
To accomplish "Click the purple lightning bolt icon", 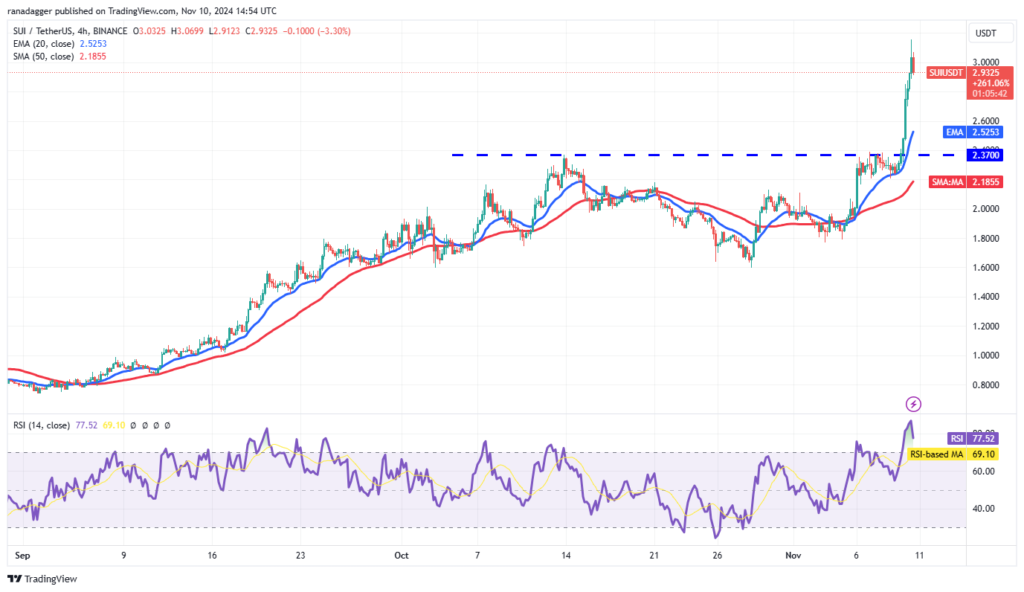I will 912,404.
